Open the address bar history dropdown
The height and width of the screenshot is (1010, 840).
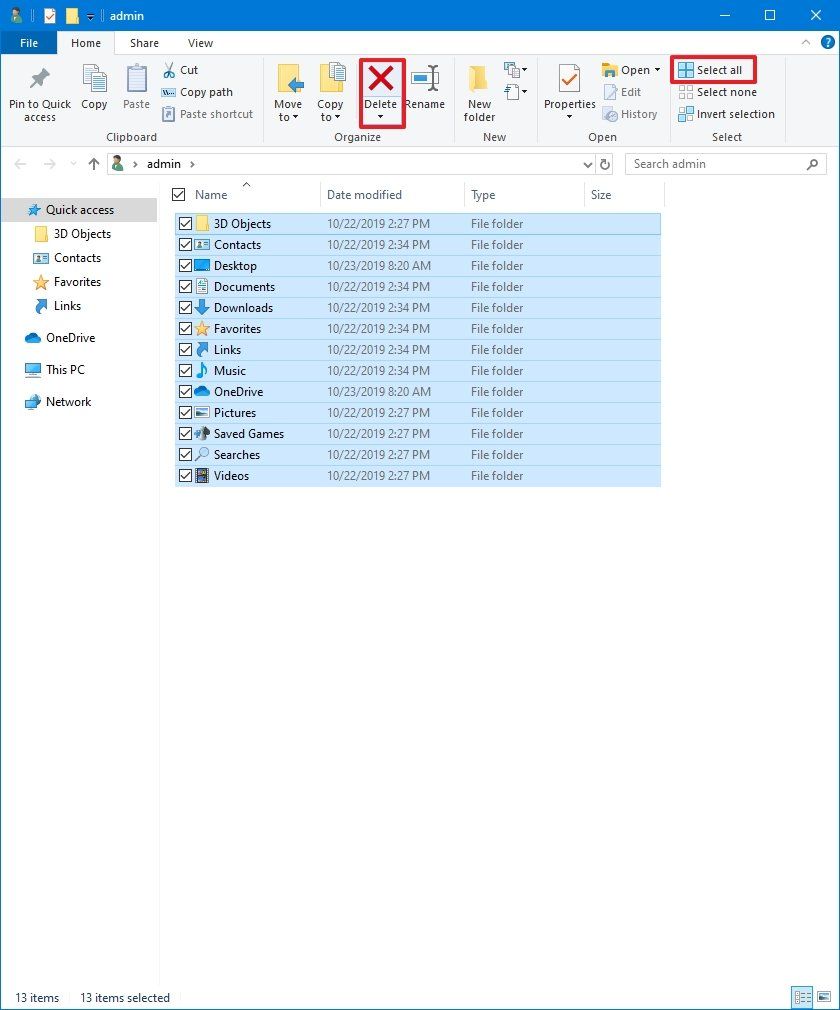click(x=588, y=163)
